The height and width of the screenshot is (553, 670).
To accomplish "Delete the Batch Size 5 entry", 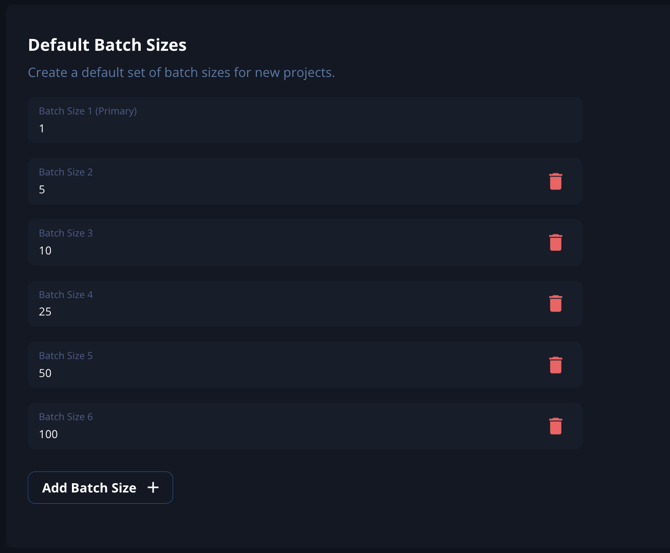I will [x=556, y=365].
